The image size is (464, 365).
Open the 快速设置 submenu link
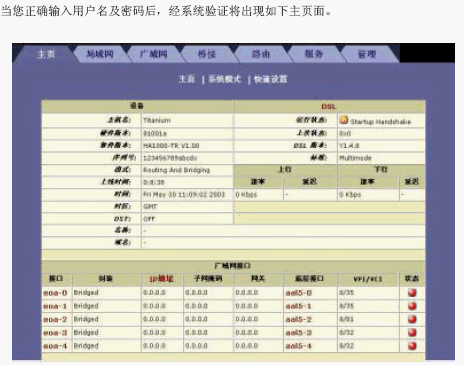(x=270, y=79)
